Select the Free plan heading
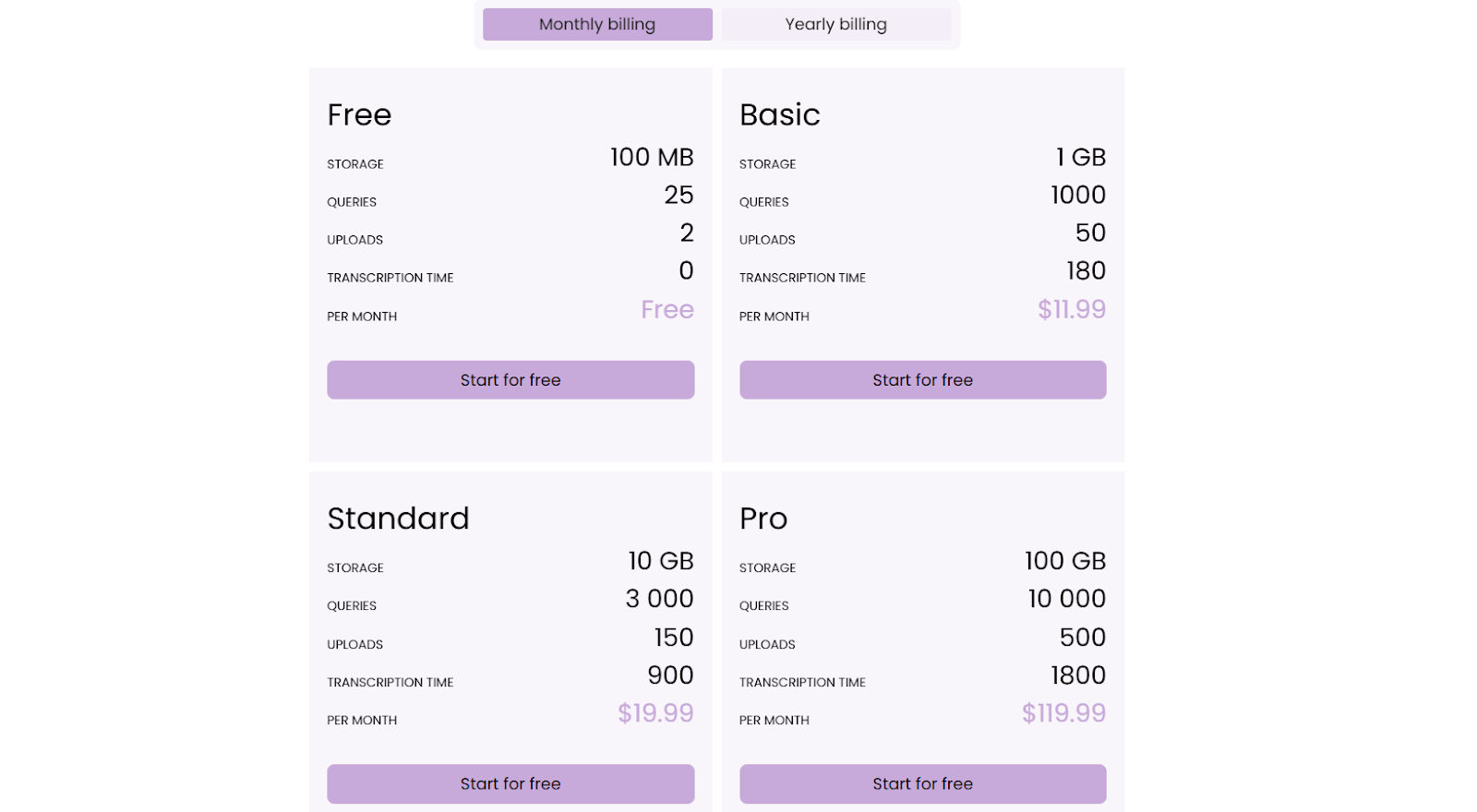 click(x=359, y=114)
